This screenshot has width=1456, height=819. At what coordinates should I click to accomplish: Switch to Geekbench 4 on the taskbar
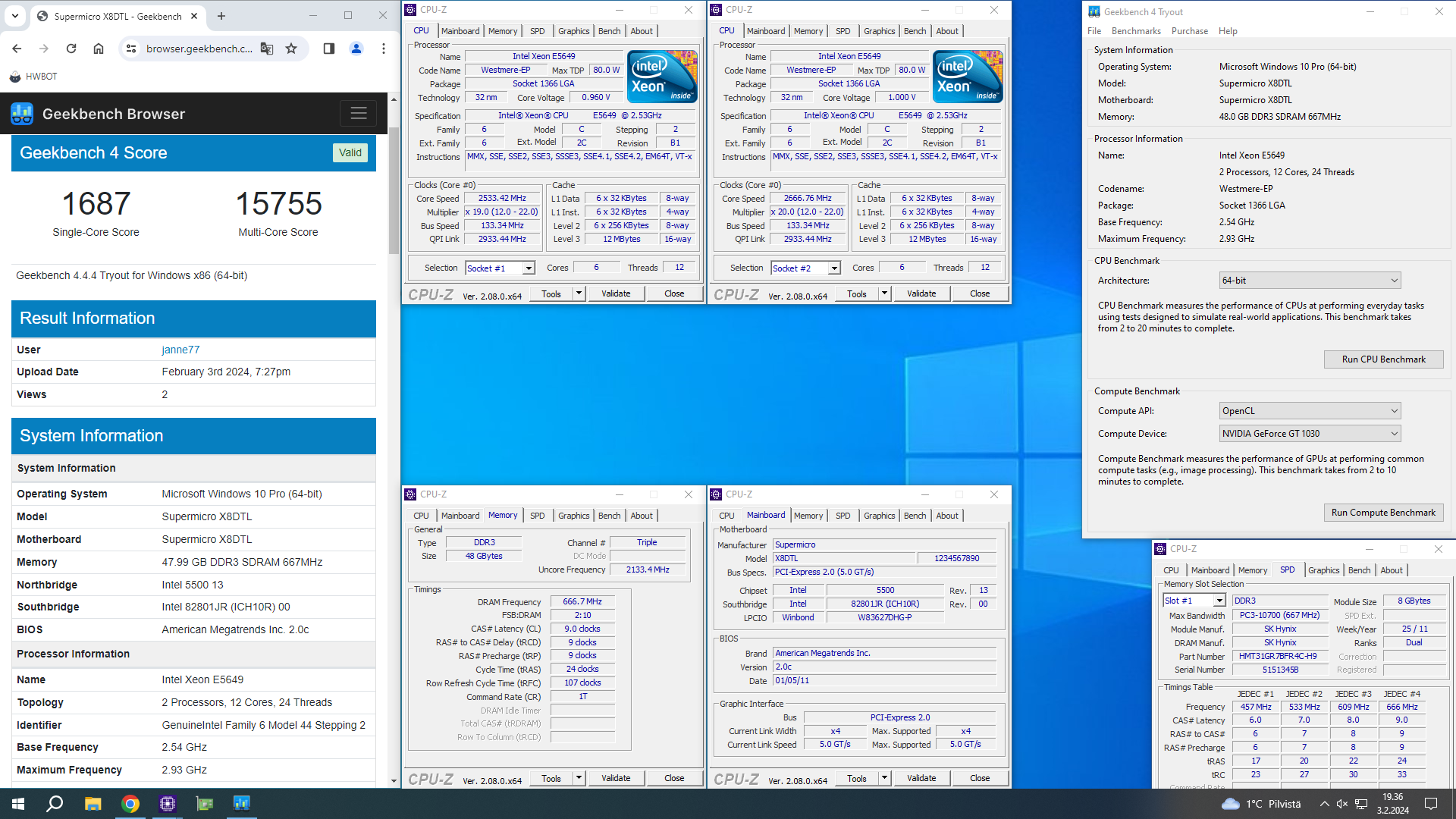click(241, 804)
